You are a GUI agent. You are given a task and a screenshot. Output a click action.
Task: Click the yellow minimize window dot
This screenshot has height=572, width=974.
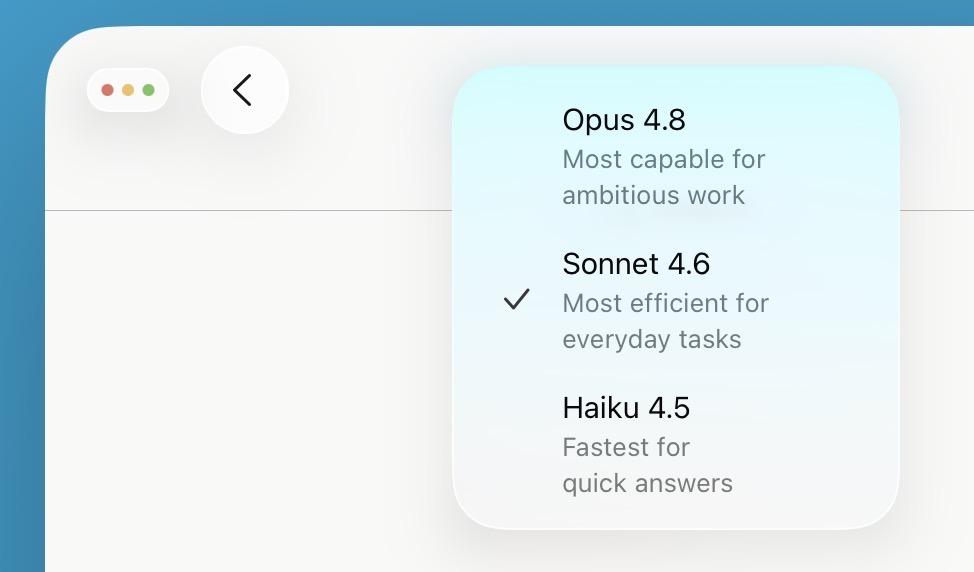[x=128, y=90]
